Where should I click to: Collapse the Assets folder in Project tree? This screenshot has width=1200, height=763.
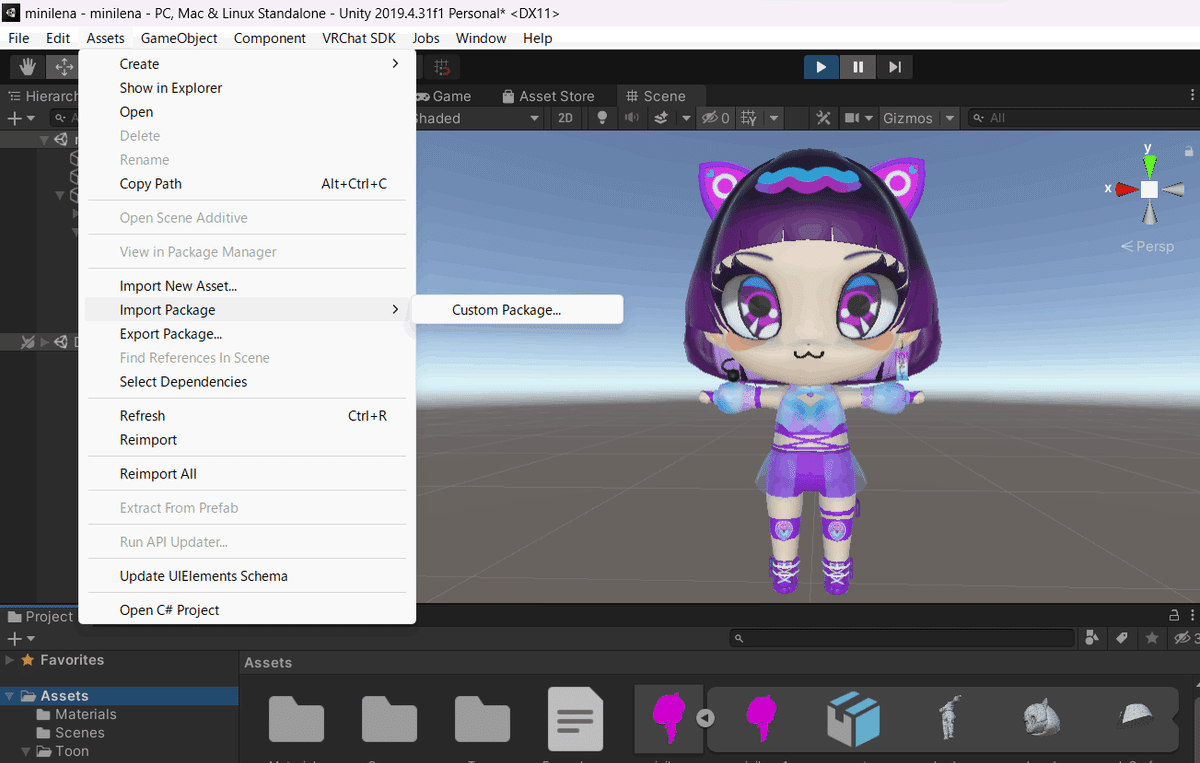point(10,696)
